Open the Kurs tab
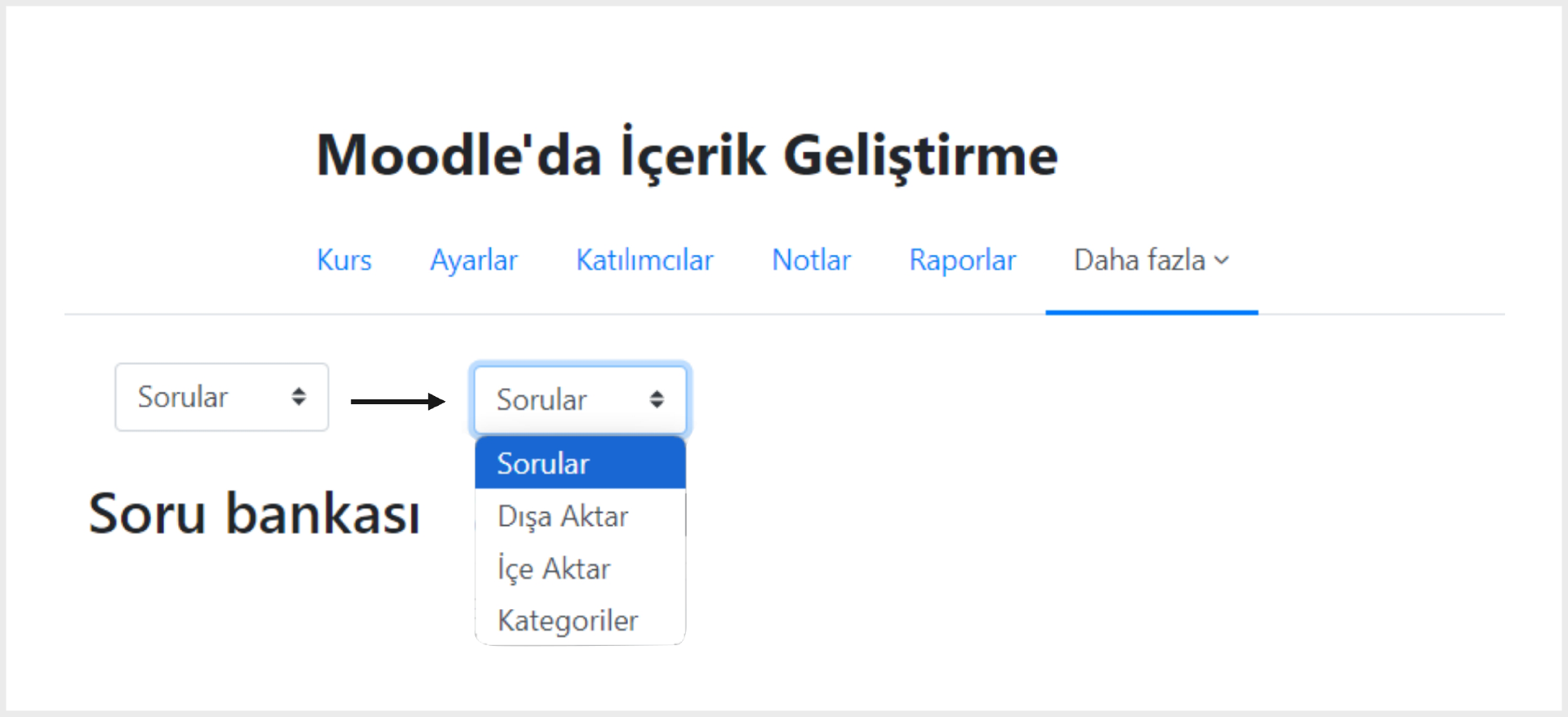The image size is (1568, 717). pos(344,261)
